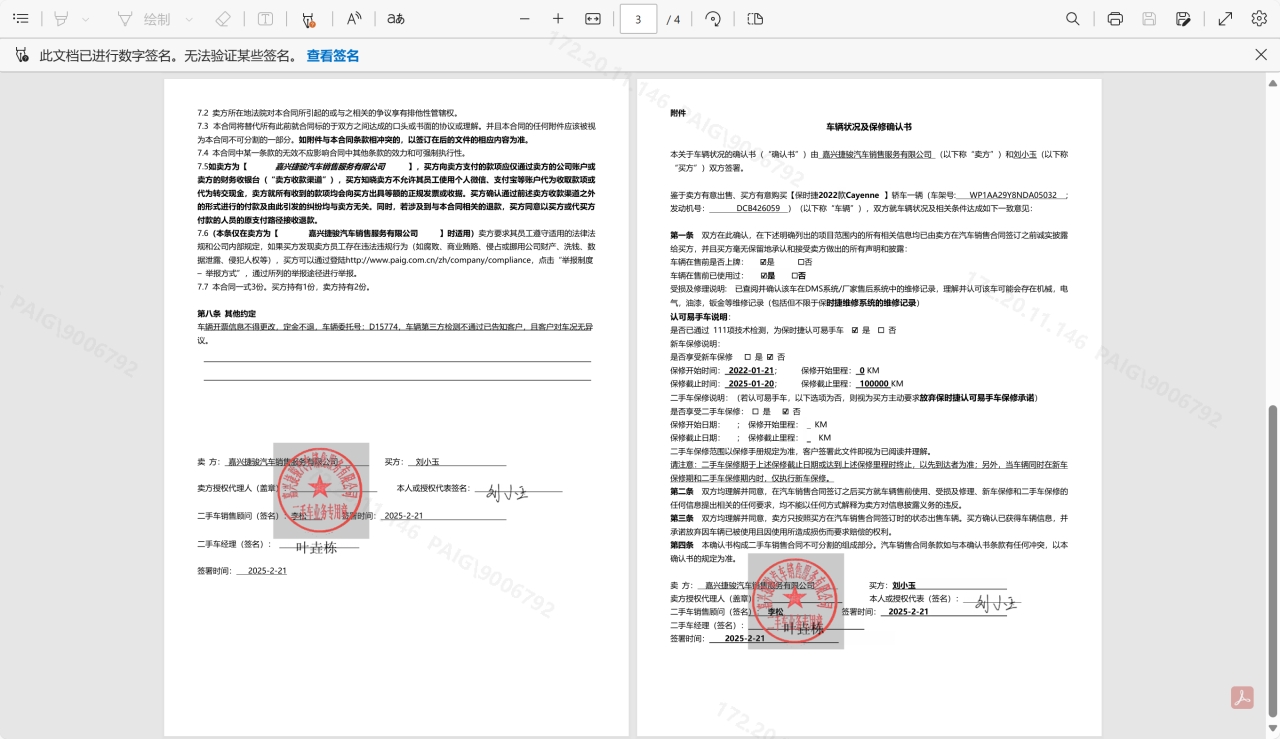Screen dimensions: 1280x739
Task: Click the empty 否 box for 车辆在售前已使用过
Action: [x=794, y=275]
